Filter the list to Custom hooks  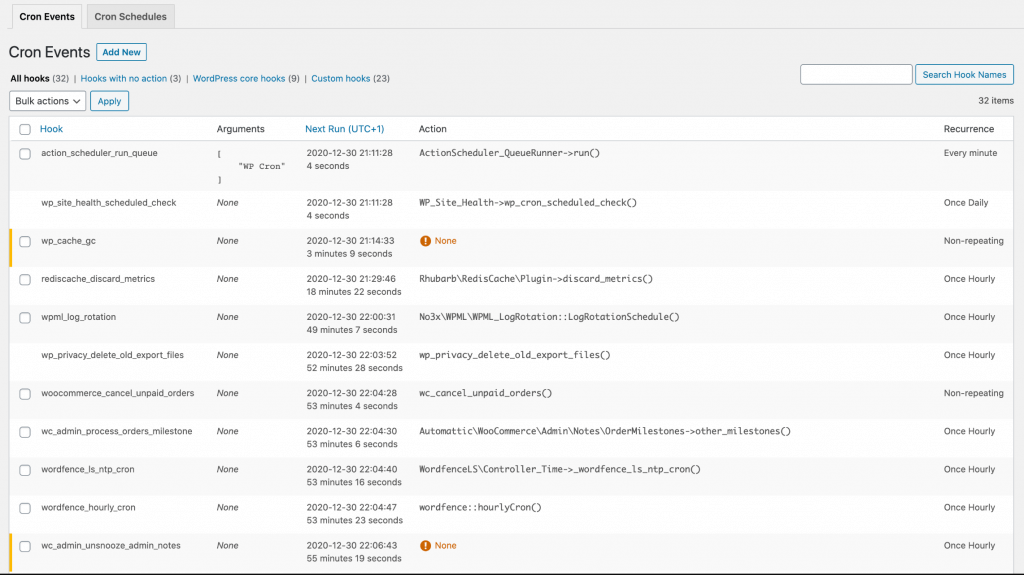[340, 78]
